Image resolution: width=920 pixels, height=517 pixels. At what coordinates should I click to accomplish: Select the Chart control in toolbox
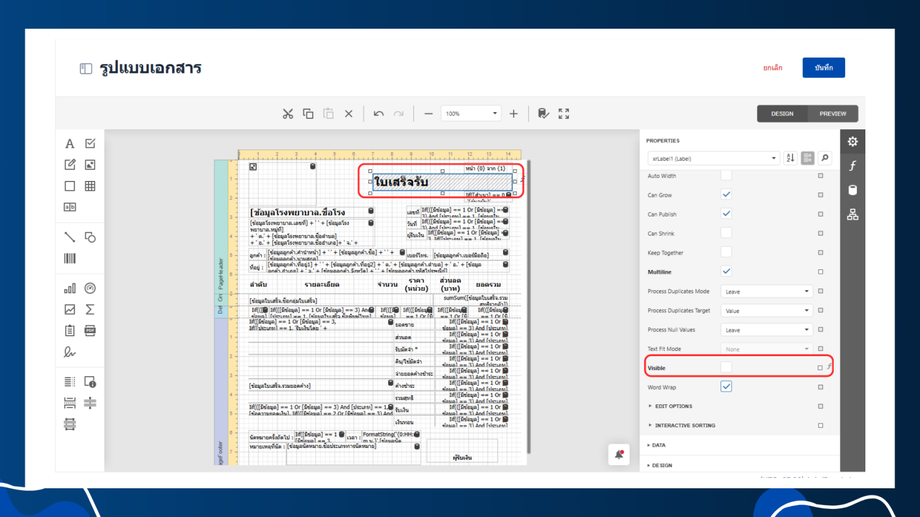(x=69, y=289)
